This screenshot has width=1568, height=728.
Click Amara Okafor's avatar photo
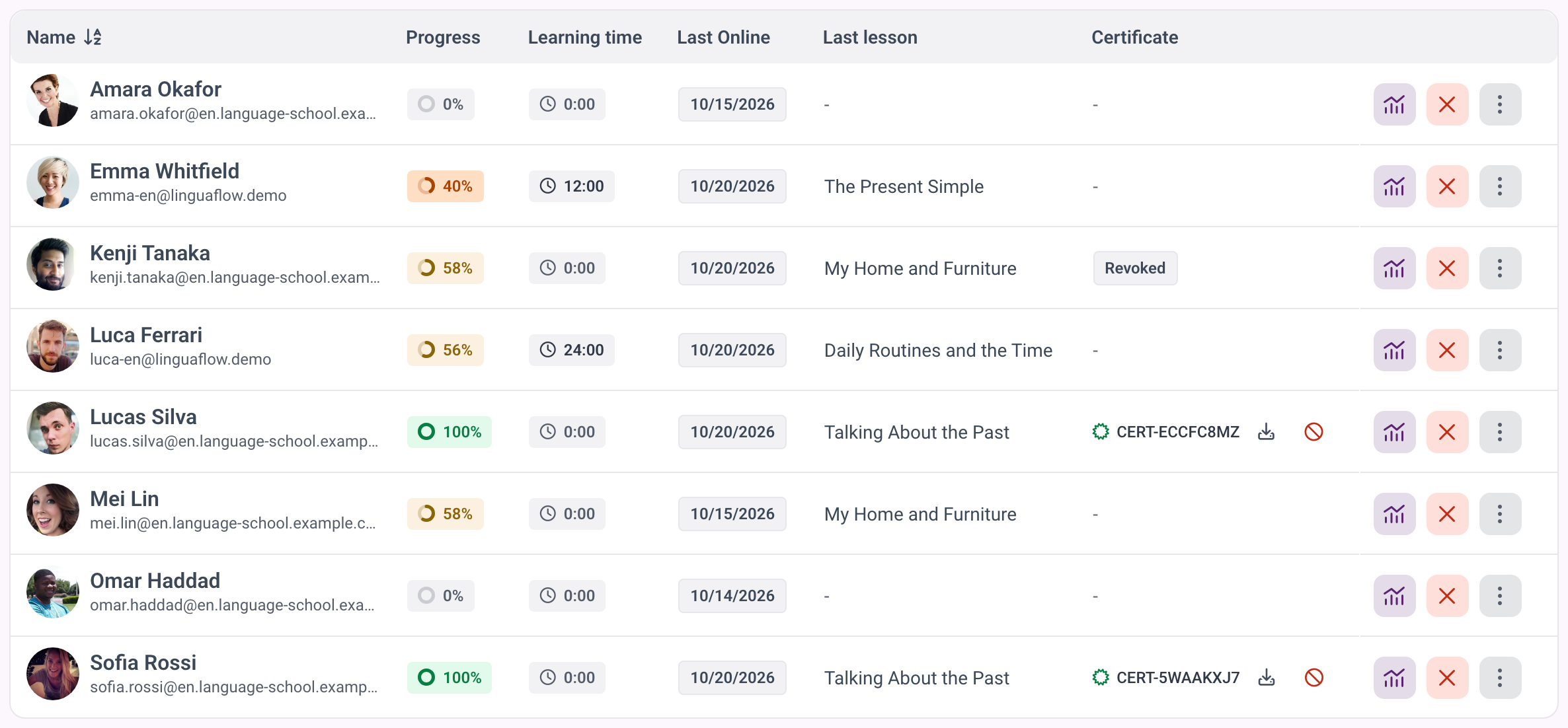[53, 100]
